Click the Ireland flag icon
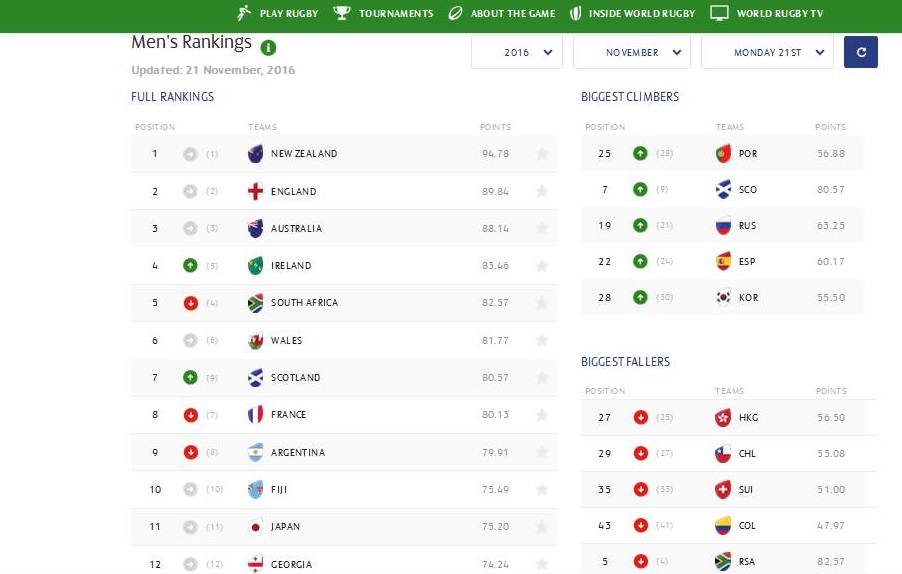This screenshot has width=902, height=574. 256,266
